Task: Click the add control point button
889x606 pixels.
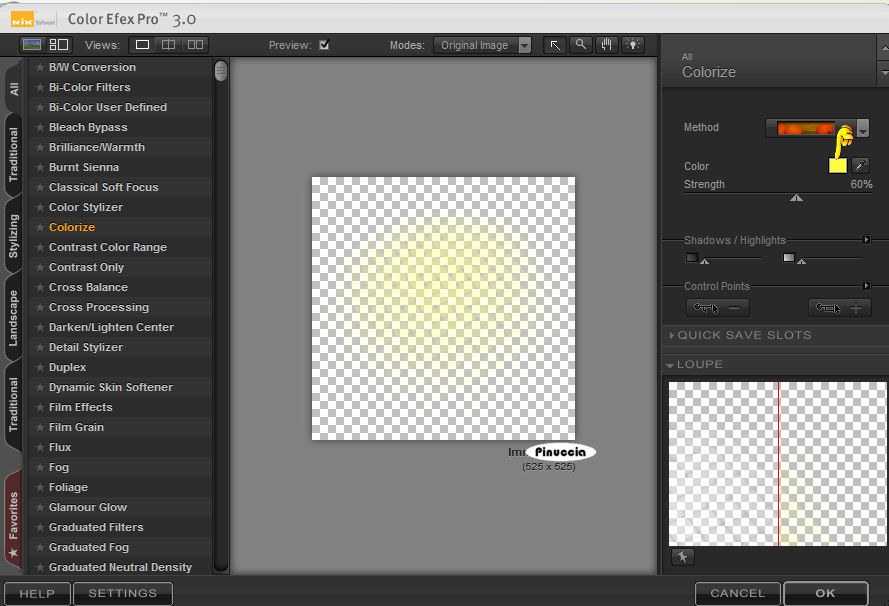Action: coord(840,308)
